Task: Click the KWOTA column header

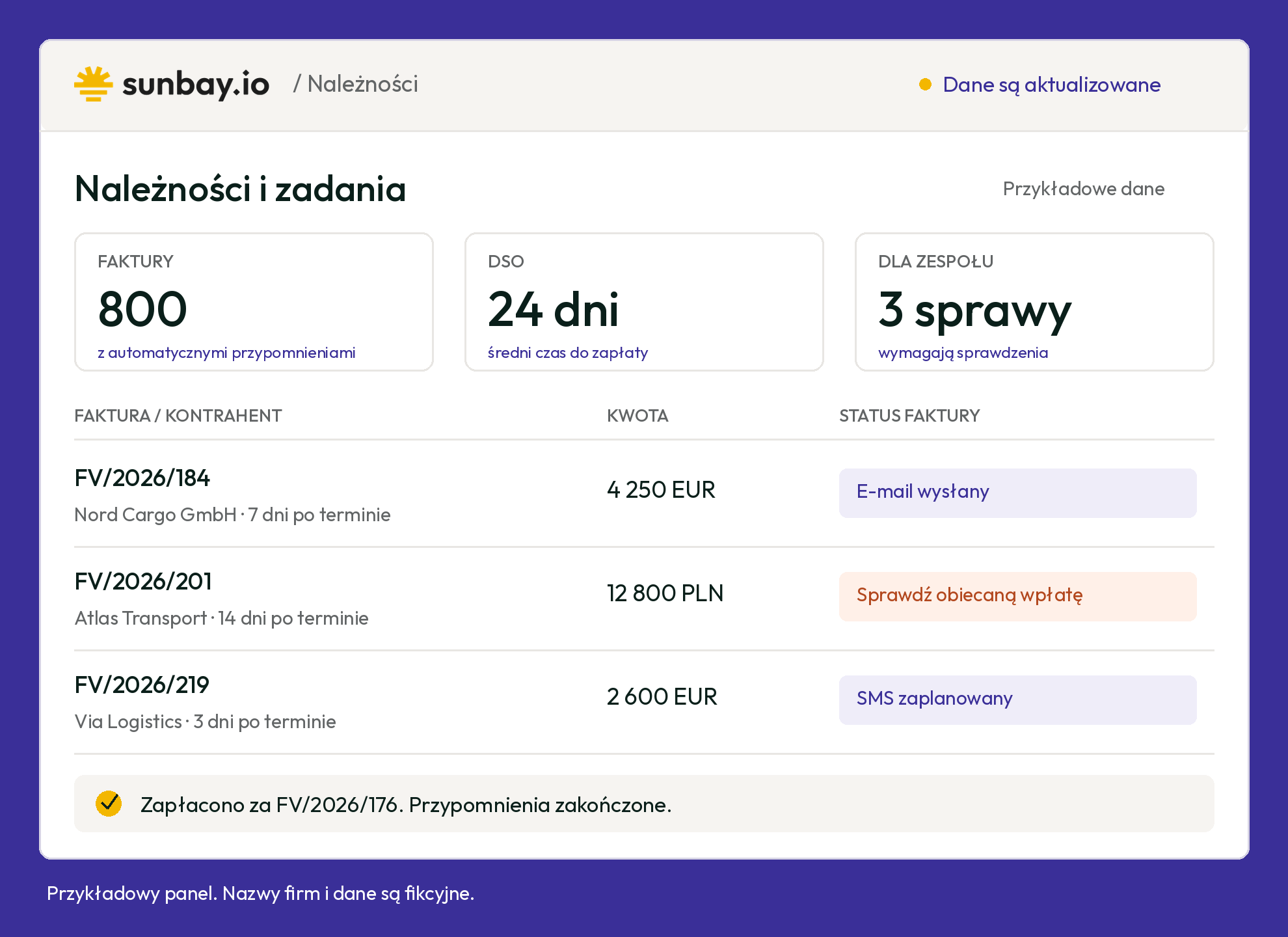Action: (637, 416)
